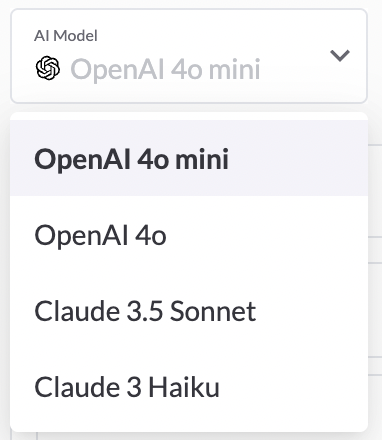
Task: Close list using the down arrow
Action: click(x=340, y=55)
